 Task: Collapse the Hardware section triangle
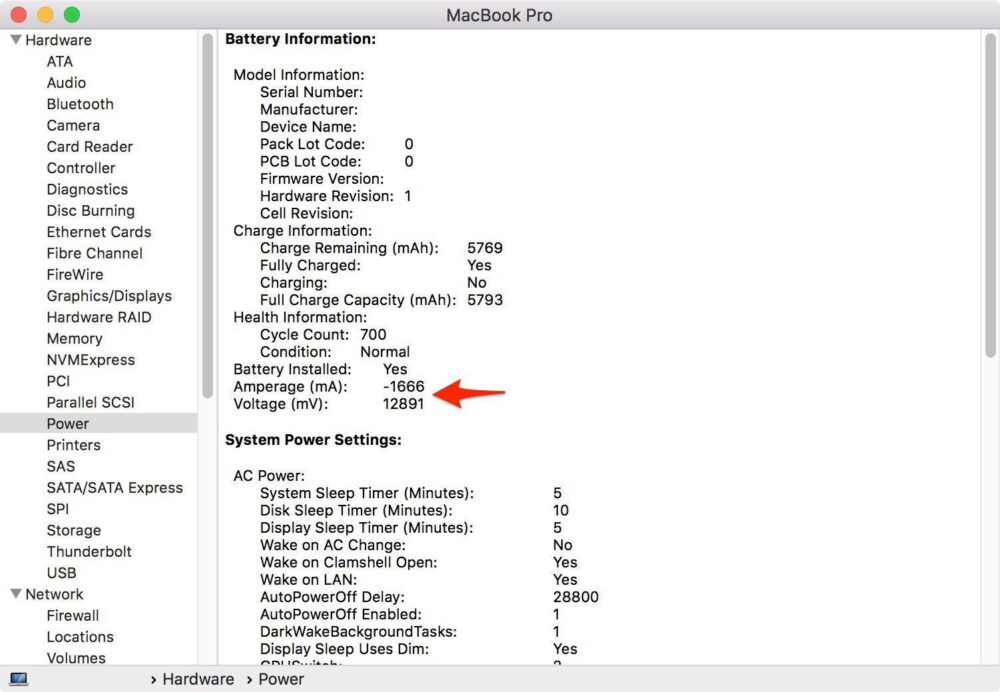(15, 40)
